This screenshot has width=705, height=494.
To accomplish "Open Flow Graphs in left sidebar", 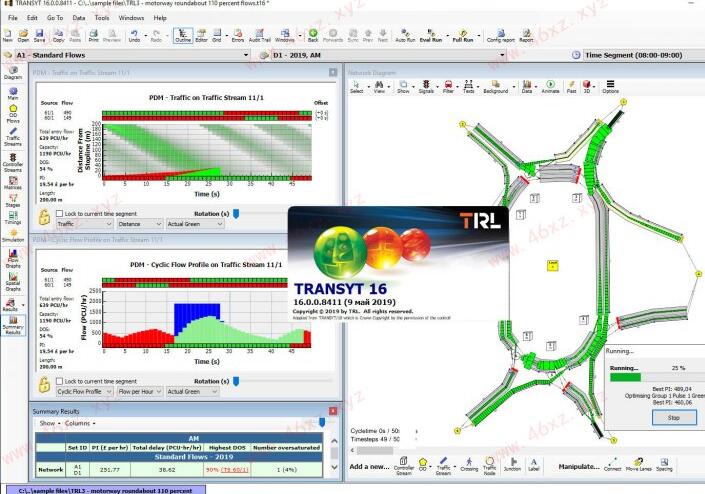I will [x=13, y=259].
